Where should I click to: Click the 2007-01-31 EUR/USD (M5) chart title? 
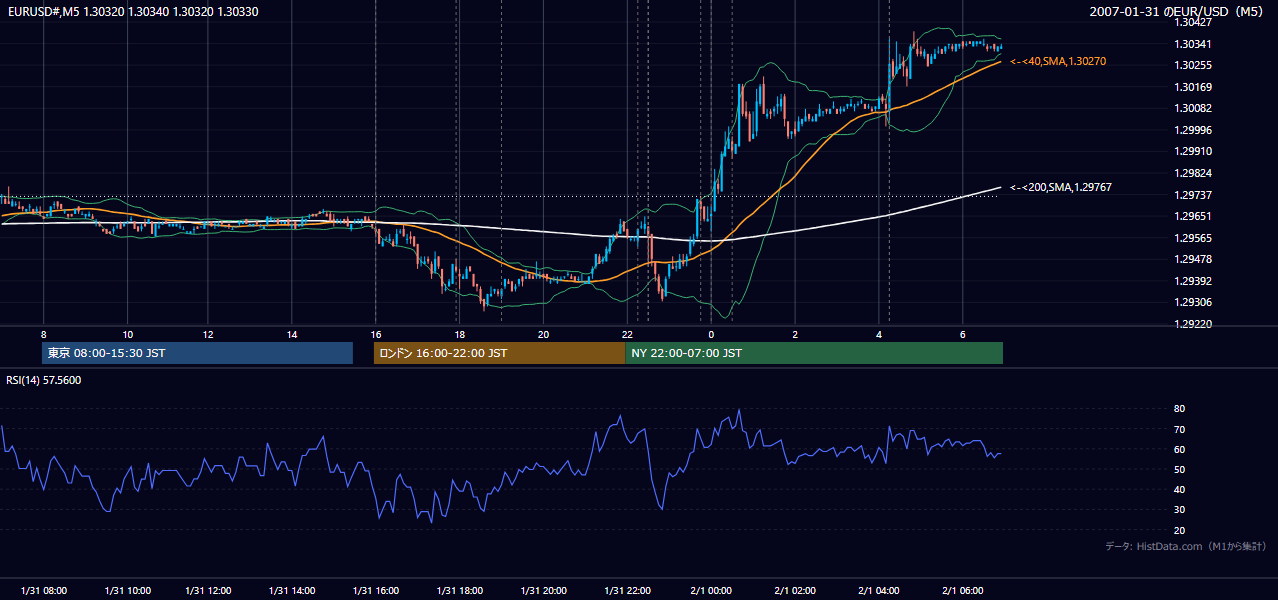(1178, 11)
